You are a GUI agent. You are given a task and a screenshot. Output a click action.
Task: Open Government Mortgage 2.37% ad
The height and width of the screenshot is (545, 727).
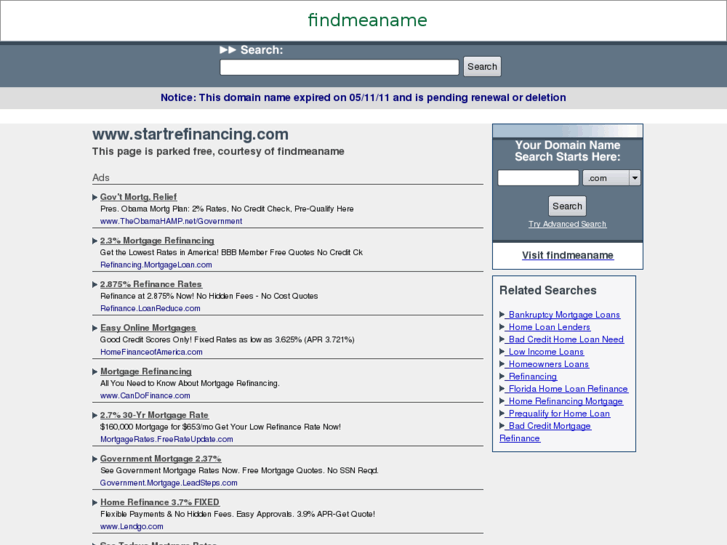click(161, 458)
